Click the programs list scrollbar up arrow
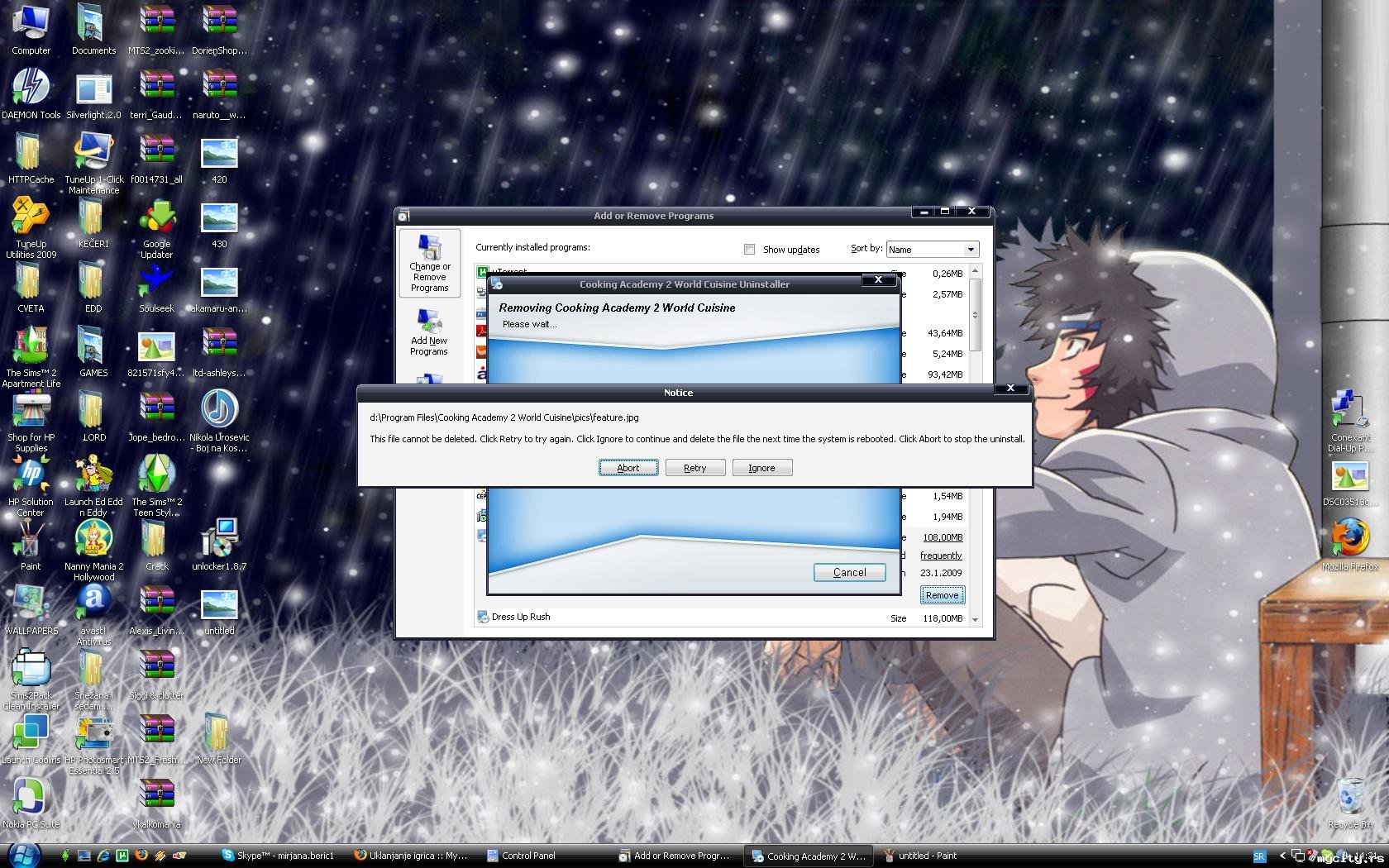 tap(975, 271)
